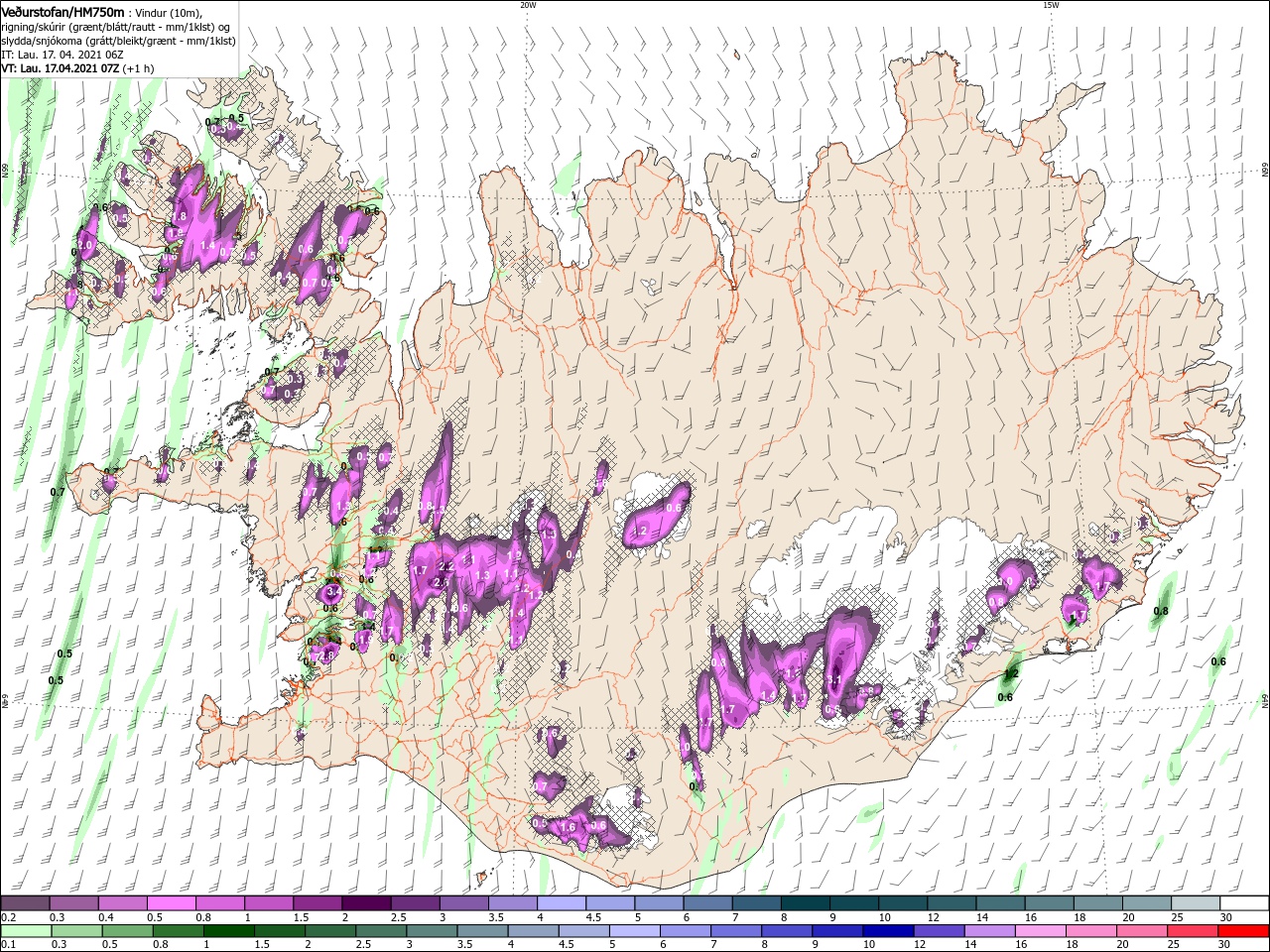The height and width of the screenshot is (952, 1270).
Task: Select light periwinkle 4 swatch on snow scale
Action: 562,903
